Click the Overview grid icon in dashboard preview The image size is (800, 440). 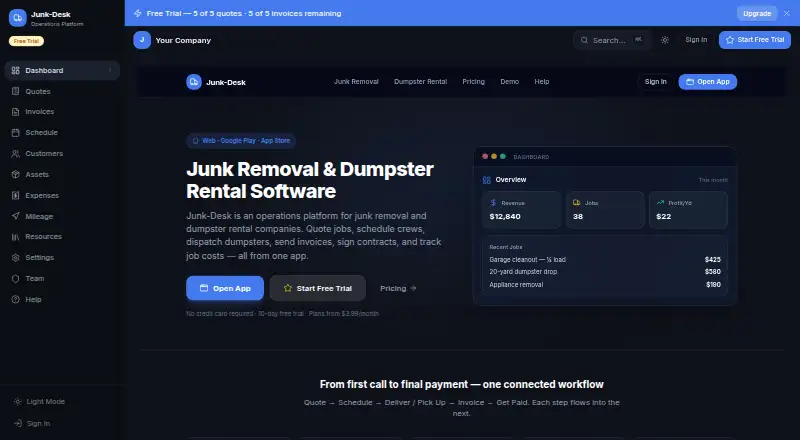tap(487, 180)
